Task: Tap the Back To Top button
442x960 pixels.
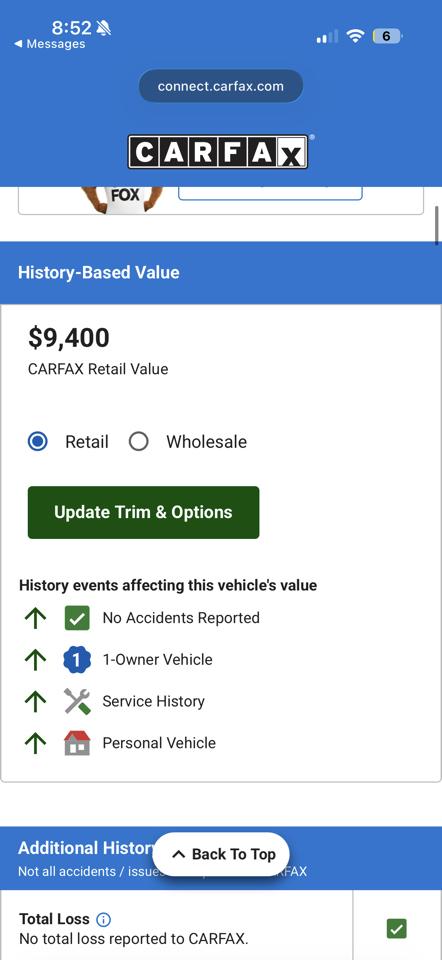Action: pyautogui.click(x=221, y=854)
